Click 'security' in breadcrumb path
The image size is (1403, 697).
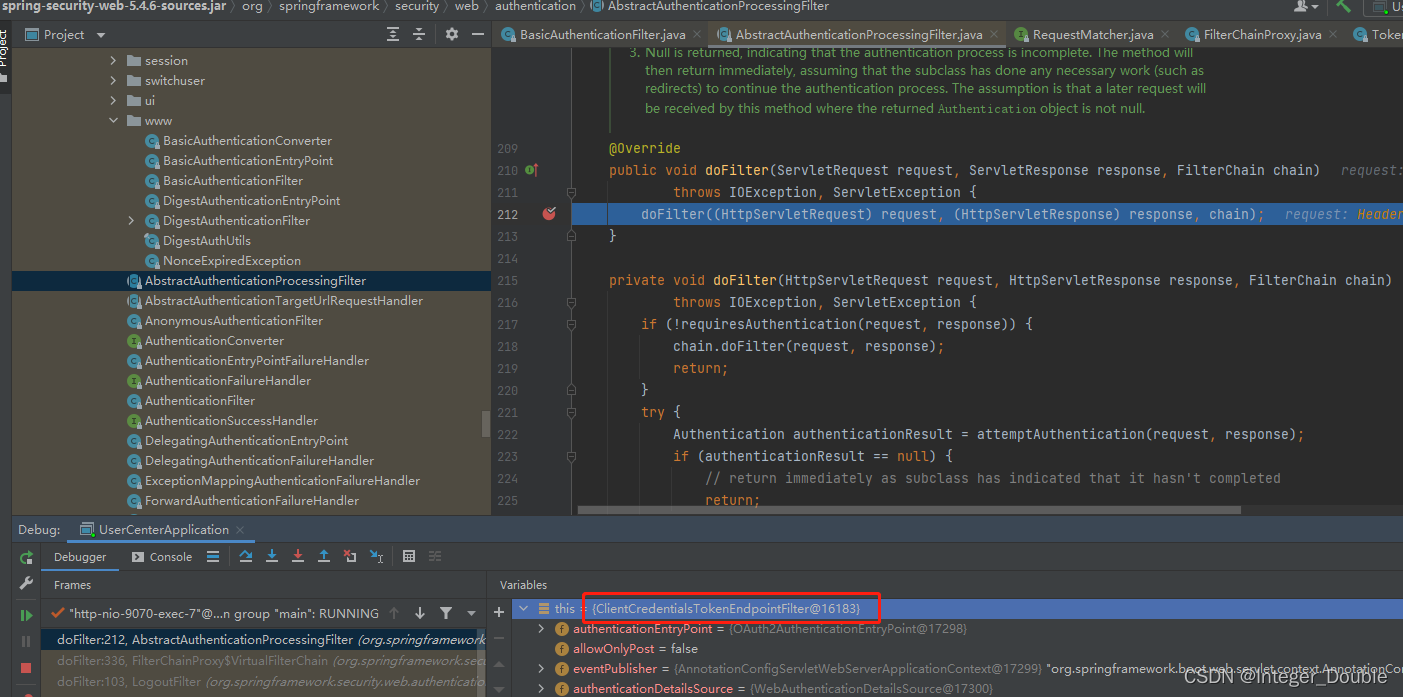[x=417, y=6]
